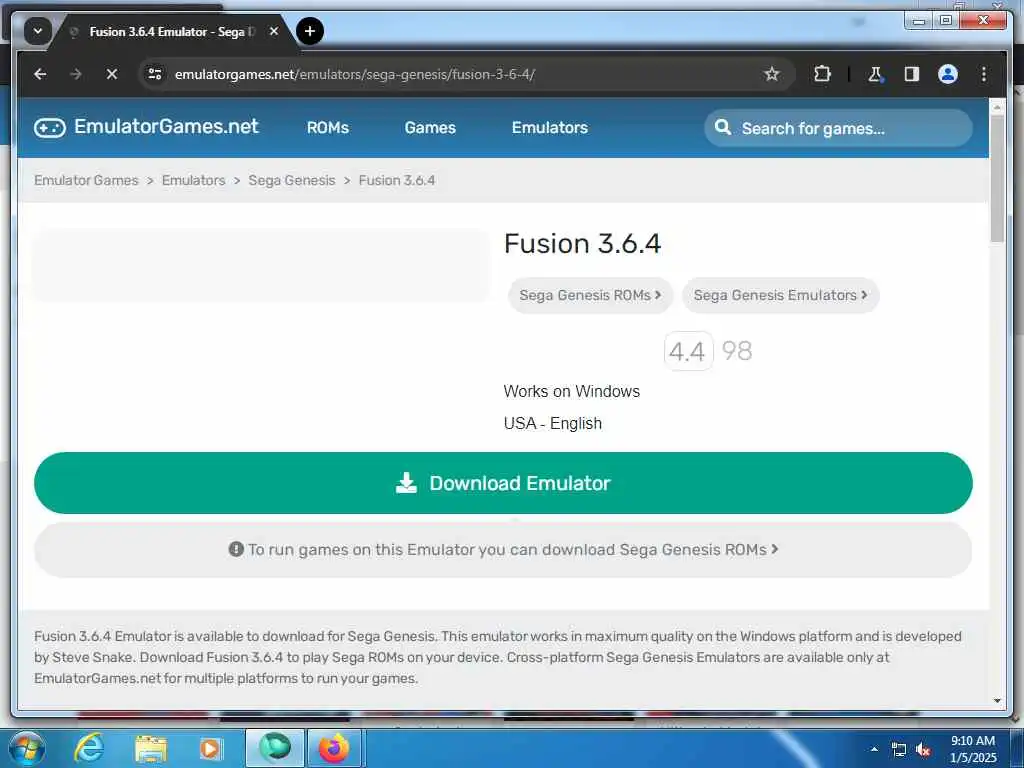Viewport: 1024px width, 768px height.
Task: Click the info exclamation icon in banner
Action: pyautogui.click(x=236, y=549)
